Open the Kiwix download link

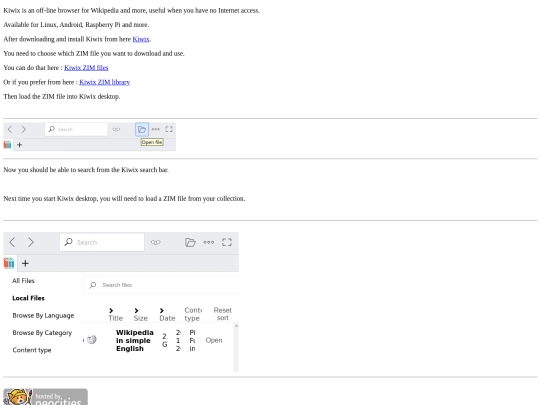click(x=141, y=39)
